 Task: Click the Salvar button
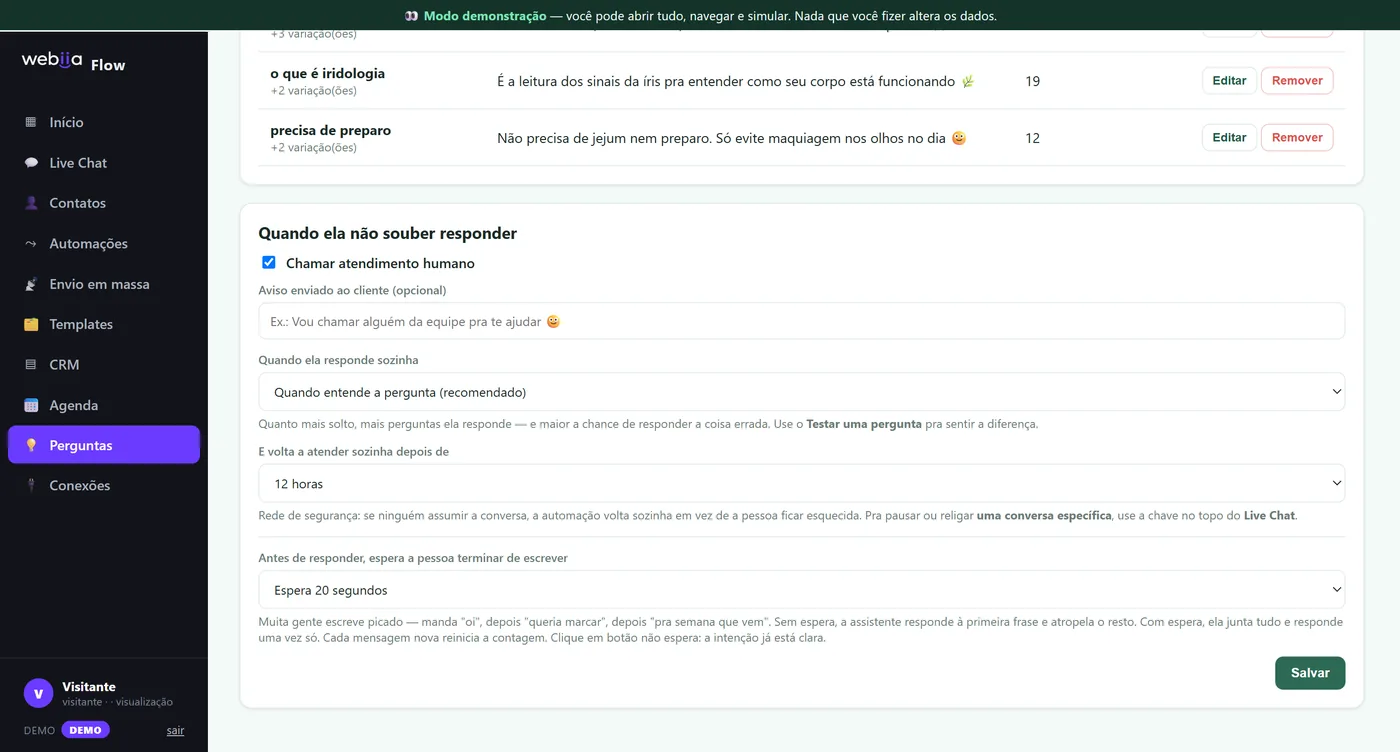1310,673
